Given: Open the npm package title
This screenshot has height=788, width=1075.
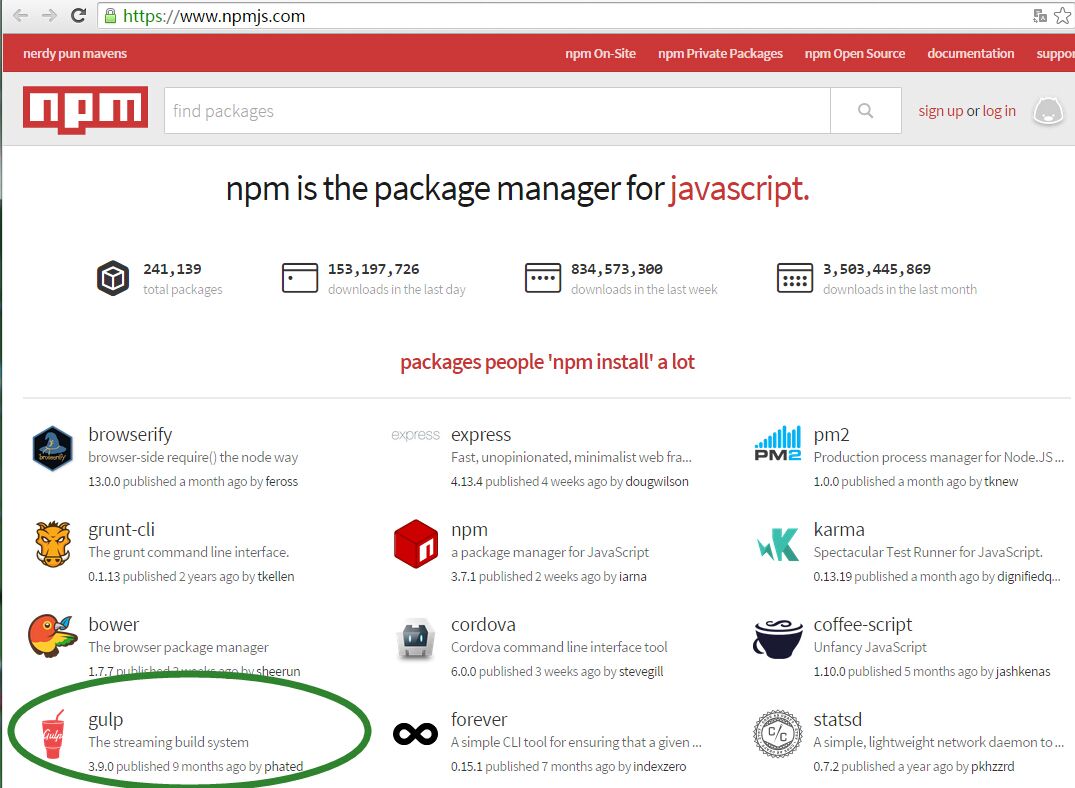Looking at the screenshot, I should pos(469,530).
